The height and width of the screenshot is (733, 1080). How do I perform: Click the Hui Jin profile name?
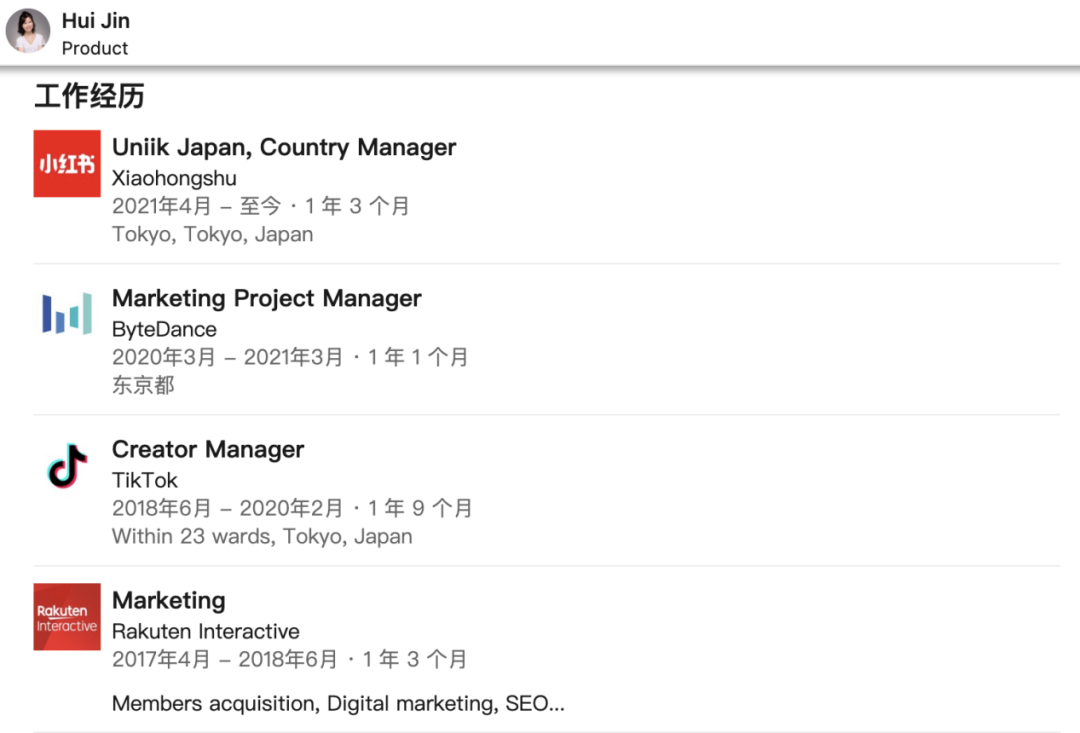(x=95, y=20)
